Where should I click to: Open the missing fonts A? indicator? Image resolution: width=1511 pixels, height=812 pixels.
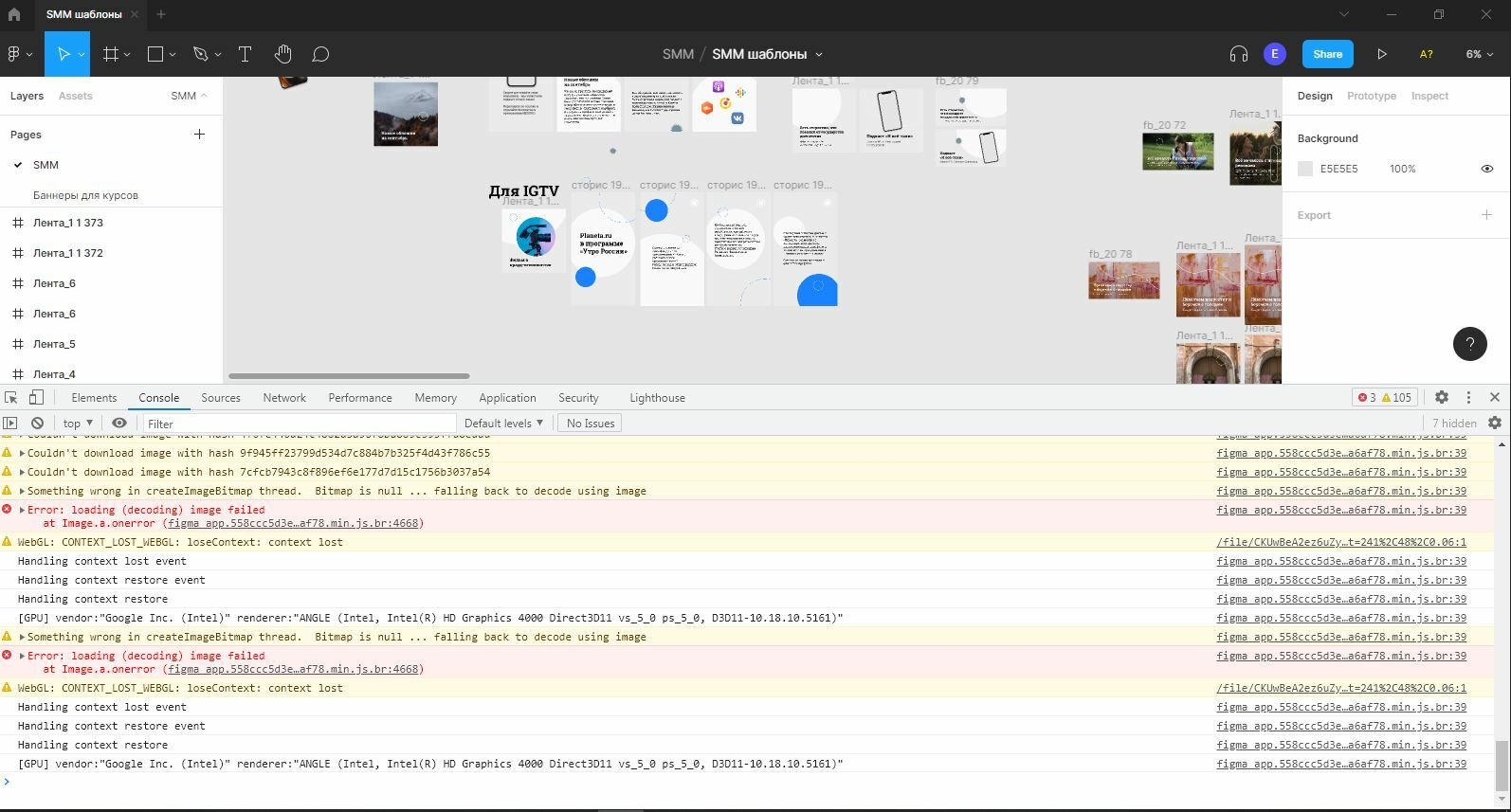click(1426, 54)
